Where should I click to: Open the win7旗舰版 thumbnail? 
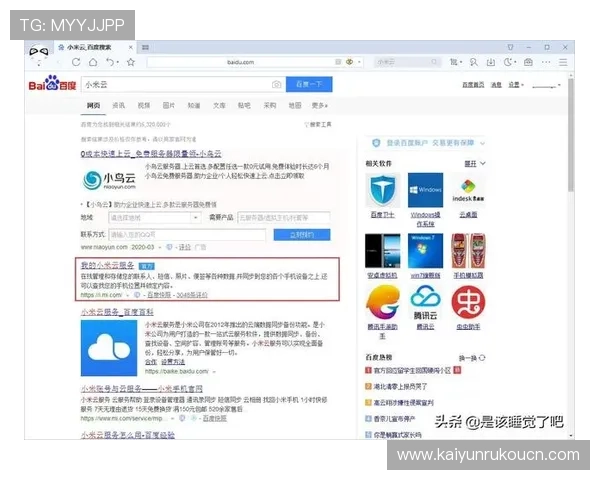pos(425,251)
